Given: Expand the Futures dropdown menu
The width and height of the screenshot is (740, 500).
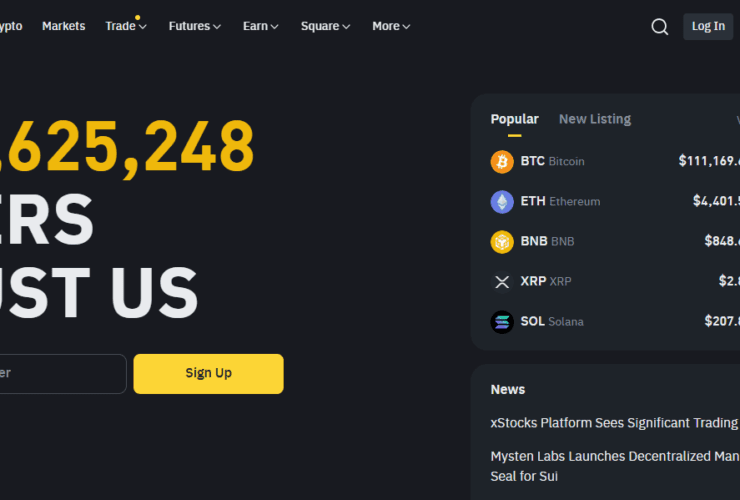Looking at the screenshot, I should 194,26.
